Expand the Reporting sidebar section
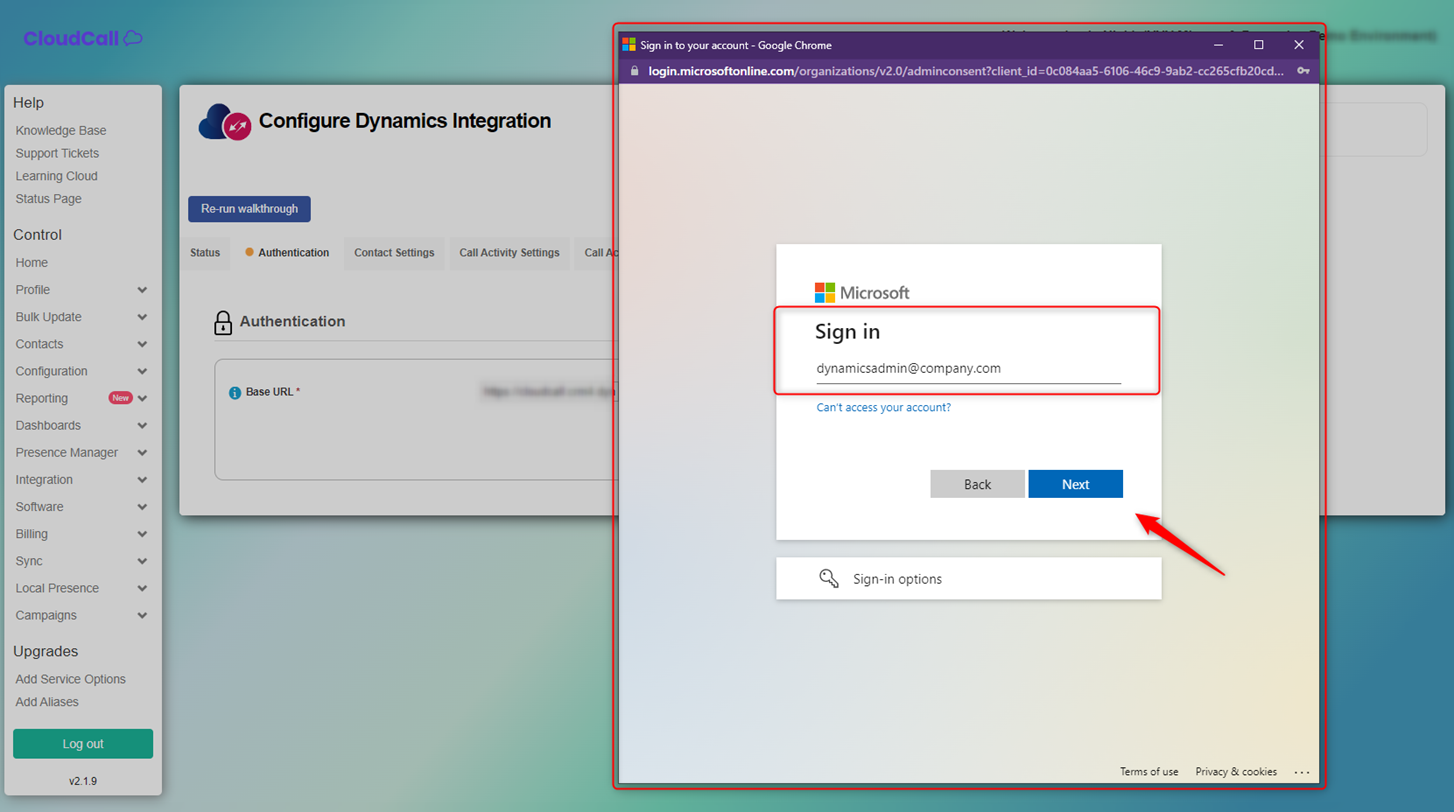This screenshot has width=1454, height=812. pyautogui.click(x=142, y=398)
